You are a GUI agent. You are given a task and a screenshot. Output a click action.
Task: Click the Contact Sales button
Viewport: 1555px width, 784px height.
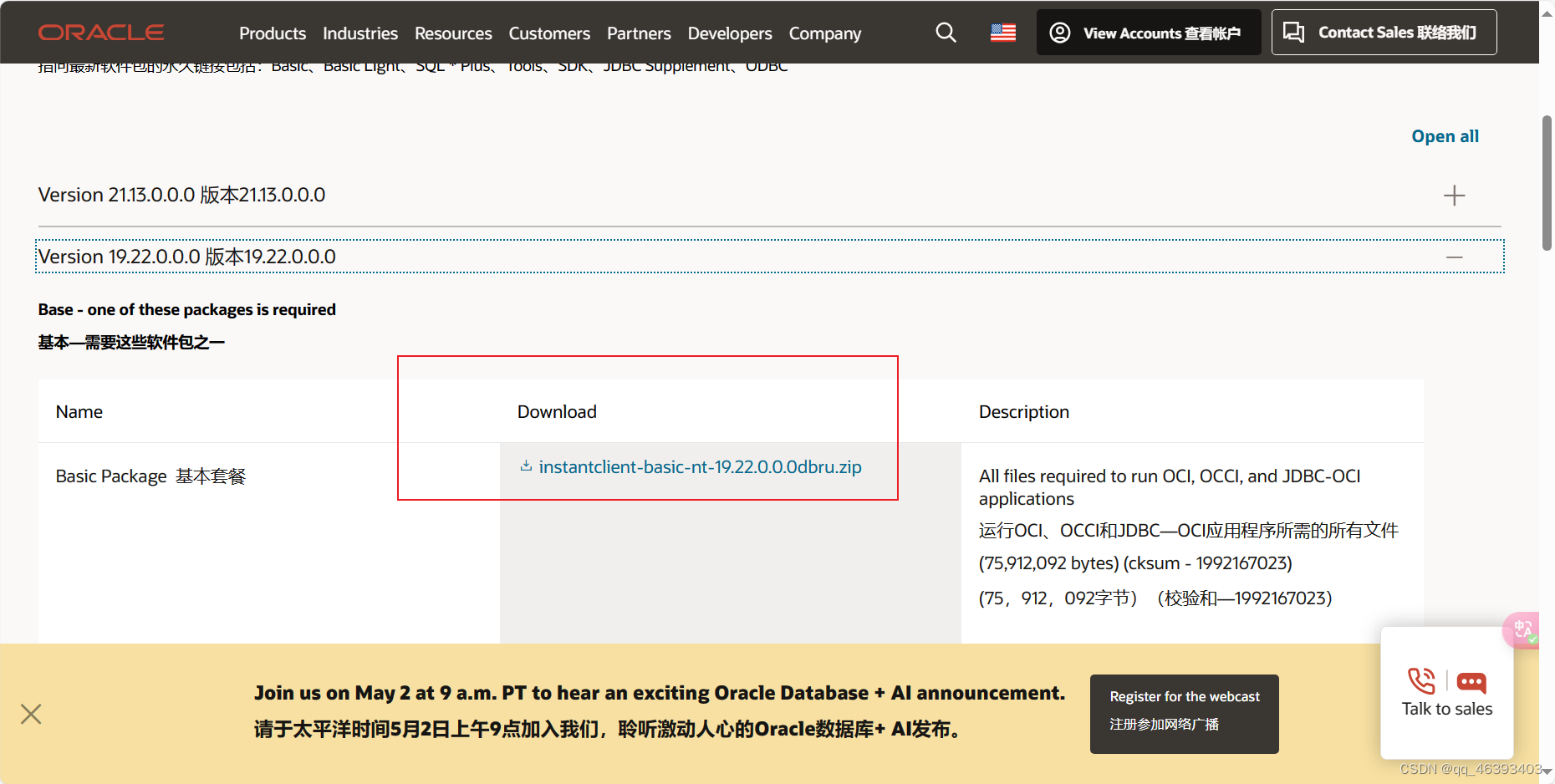1384,33
